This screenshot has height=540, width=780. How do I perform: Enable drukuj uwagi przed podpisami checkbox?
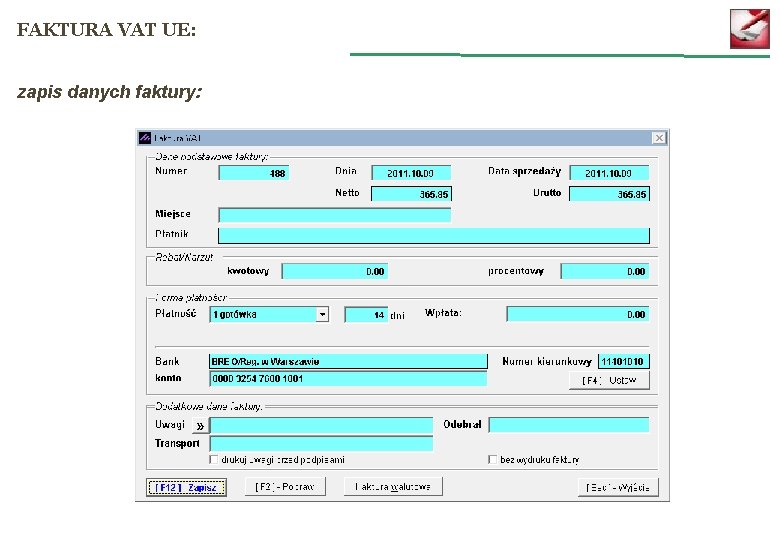[x=214, y=459]
